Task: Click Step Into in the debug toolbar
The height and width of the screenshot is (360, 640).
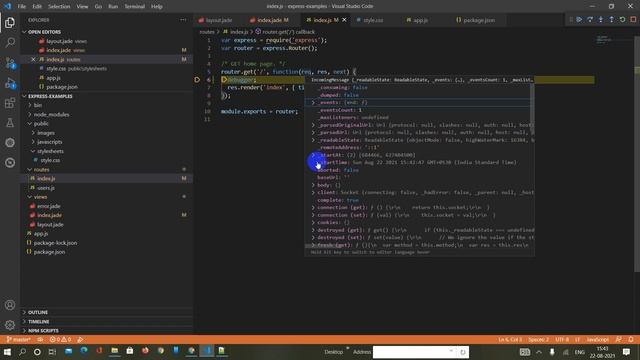Action: (601, 20)
